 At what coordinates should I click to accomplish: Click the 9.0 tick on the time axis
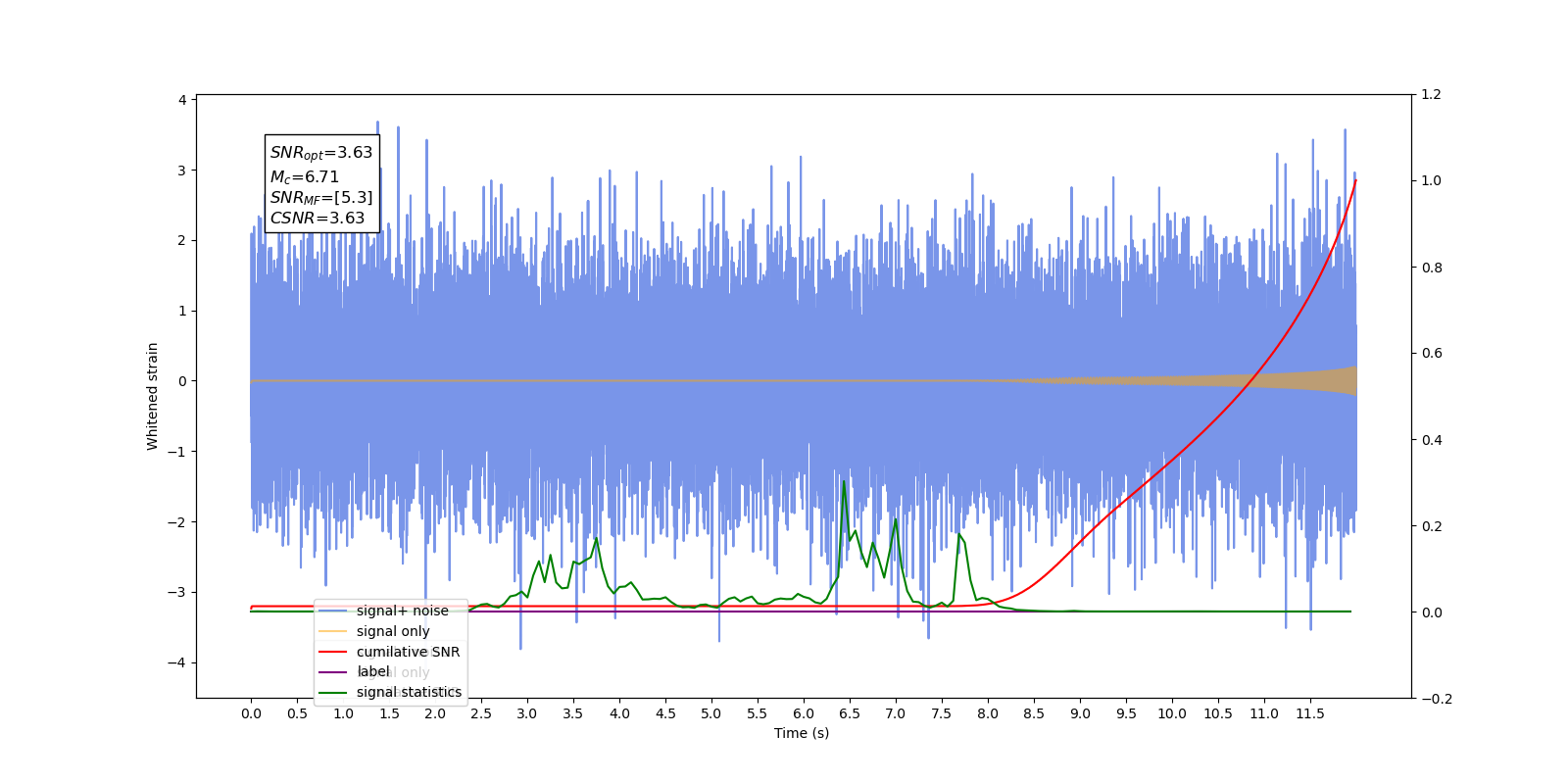pyautogui.click(x=1080, y=713)
